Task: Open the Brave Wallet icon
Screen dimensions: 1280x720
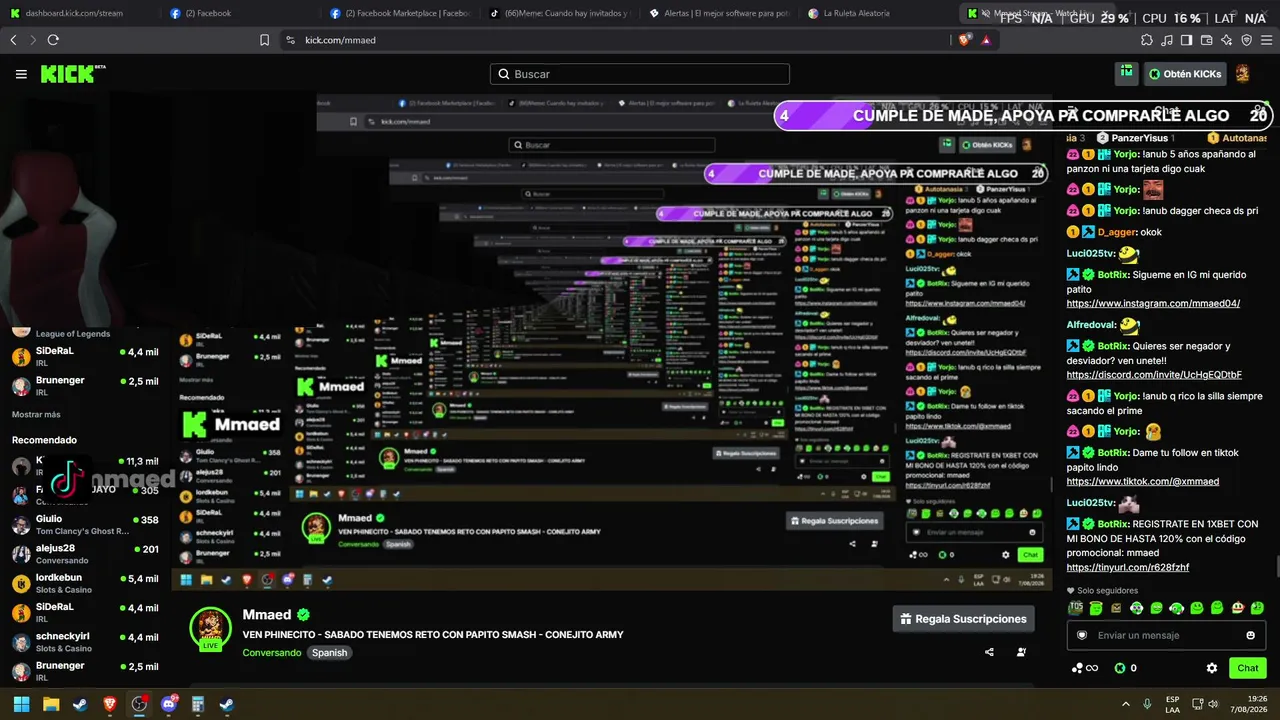Action: tap(1206, 40)
